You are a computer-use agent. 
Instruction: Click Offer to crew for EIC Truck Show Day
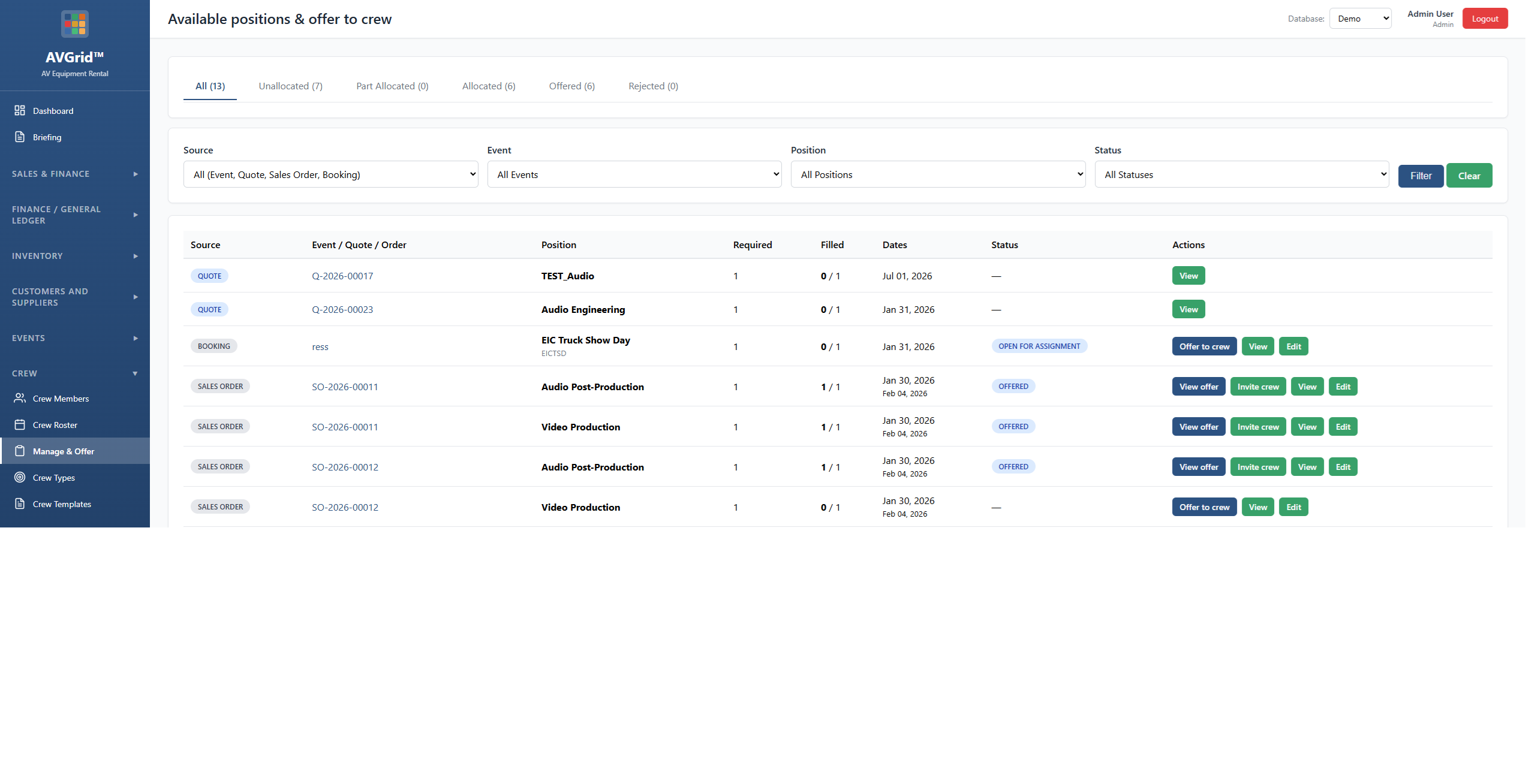pyautogui.click(x=1203, y=346)
